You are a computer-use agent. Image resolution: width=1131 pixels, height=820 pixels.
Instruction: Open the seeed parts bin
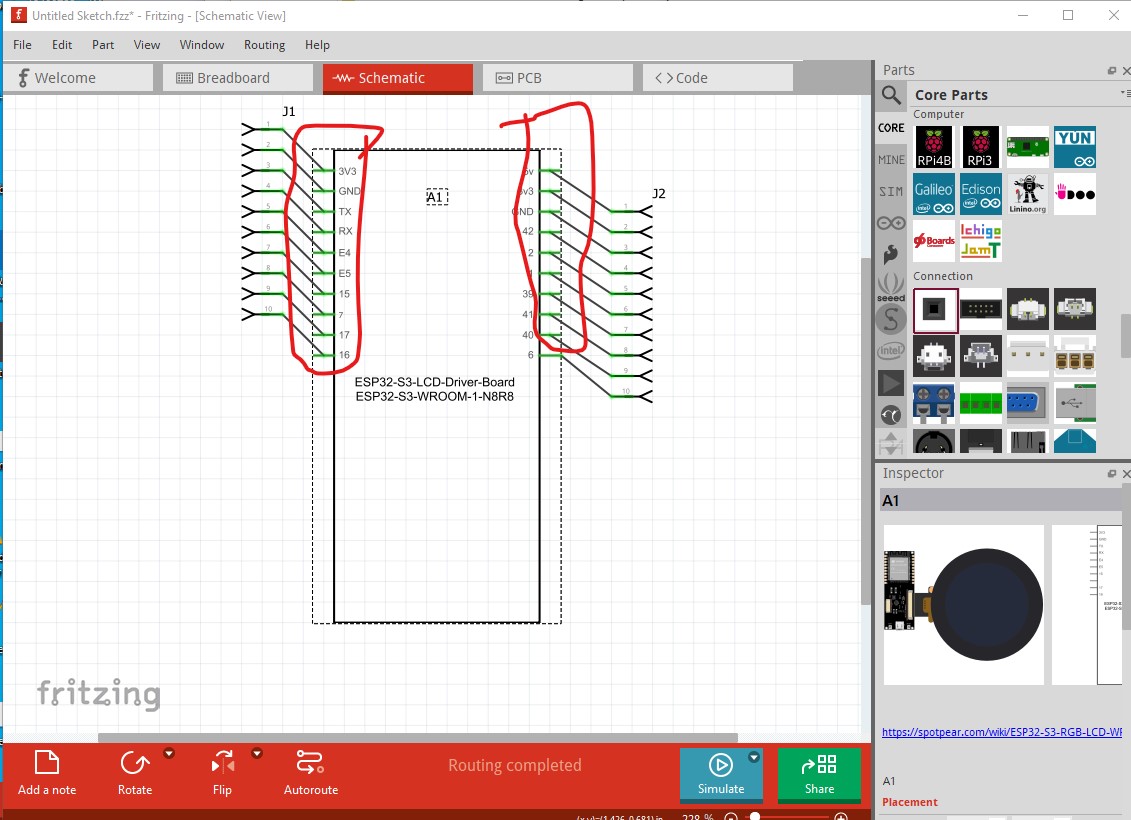pos(891,286)
